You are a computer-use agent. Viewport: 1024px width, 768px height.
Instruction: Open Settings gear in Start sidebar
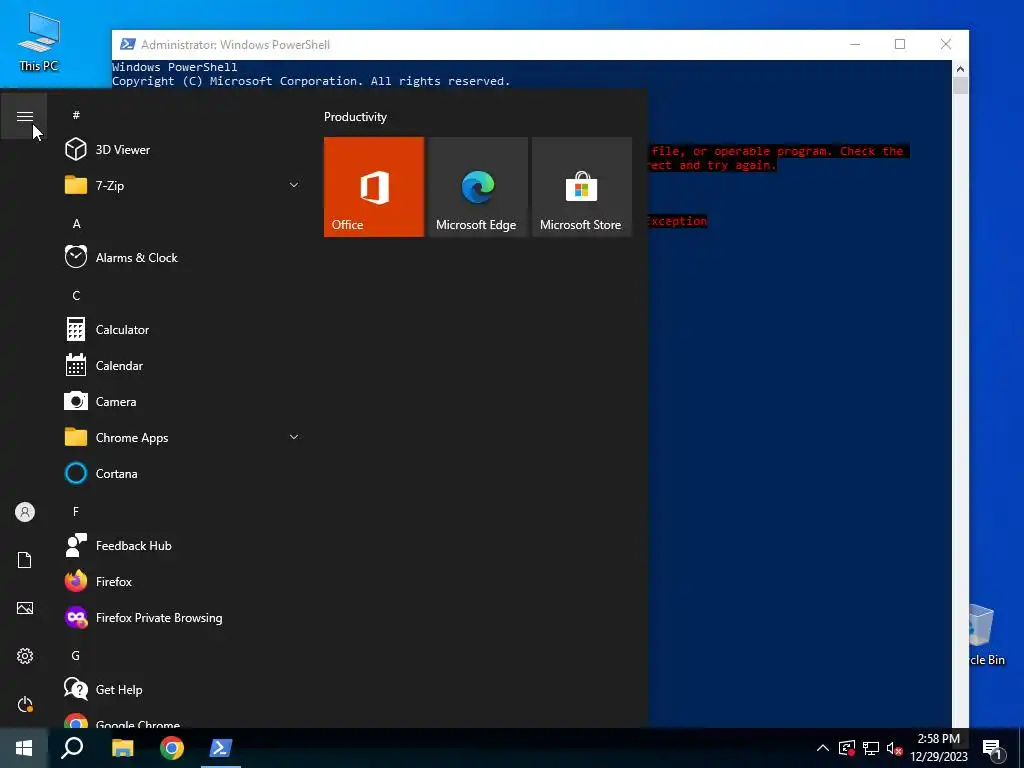point(25,656)
